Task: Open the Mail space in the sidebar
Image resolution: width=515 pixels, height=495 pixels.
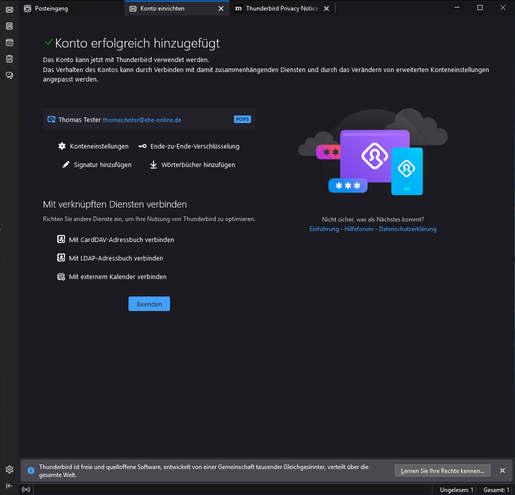Action: [9, 10]
